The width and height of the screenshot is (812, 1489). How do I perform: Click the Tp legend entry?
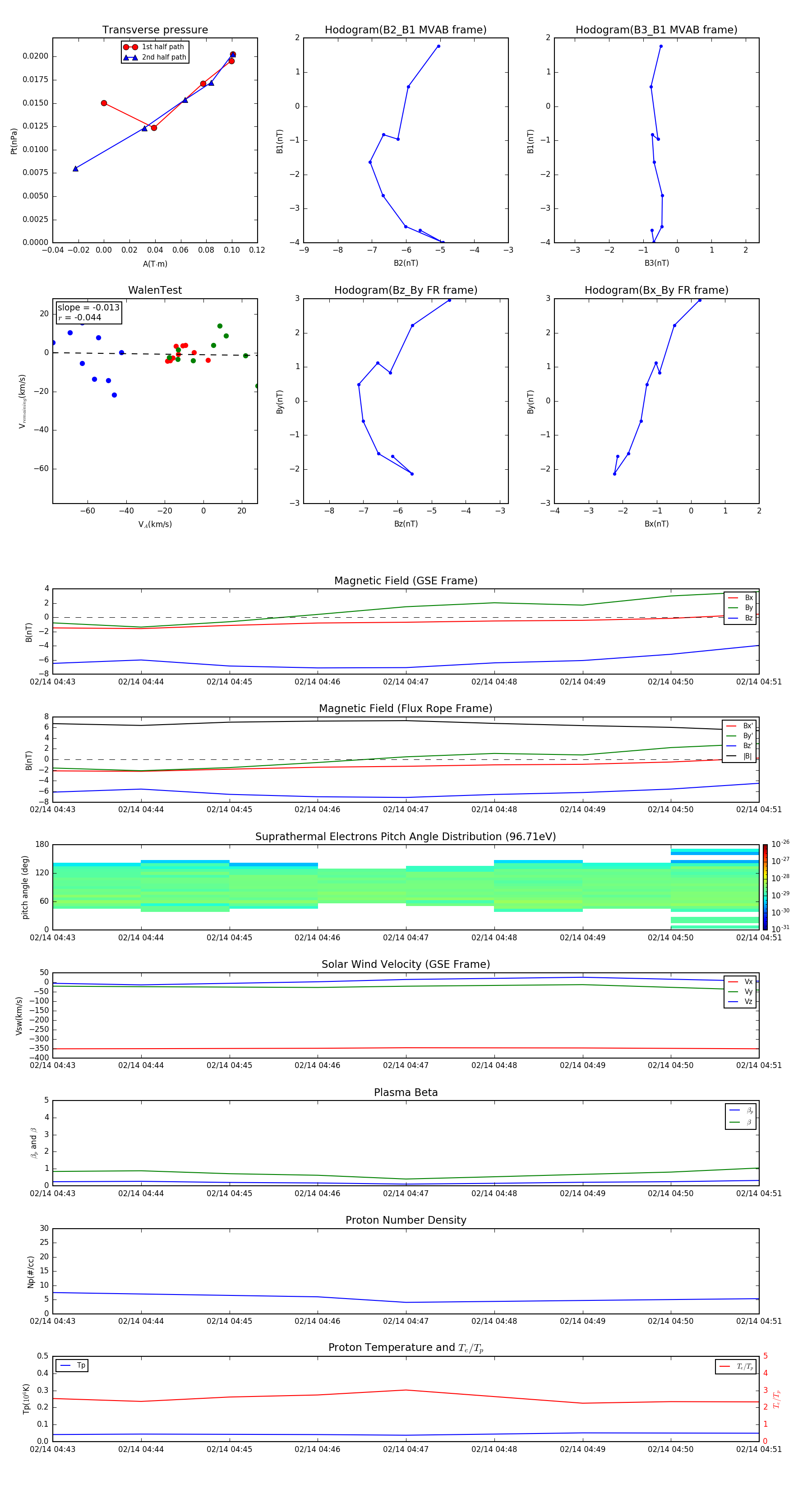[72, 1365]
